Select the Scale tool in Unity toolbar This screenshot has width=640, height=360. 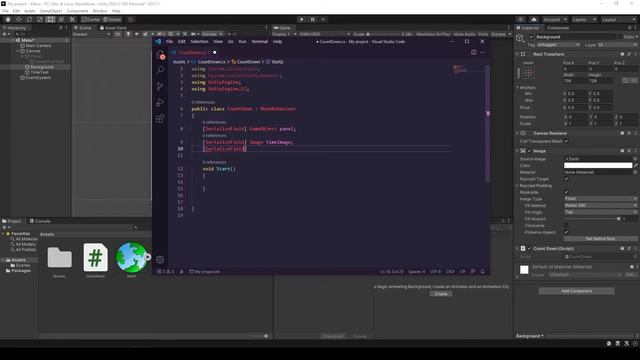click(x=40, y=19)
